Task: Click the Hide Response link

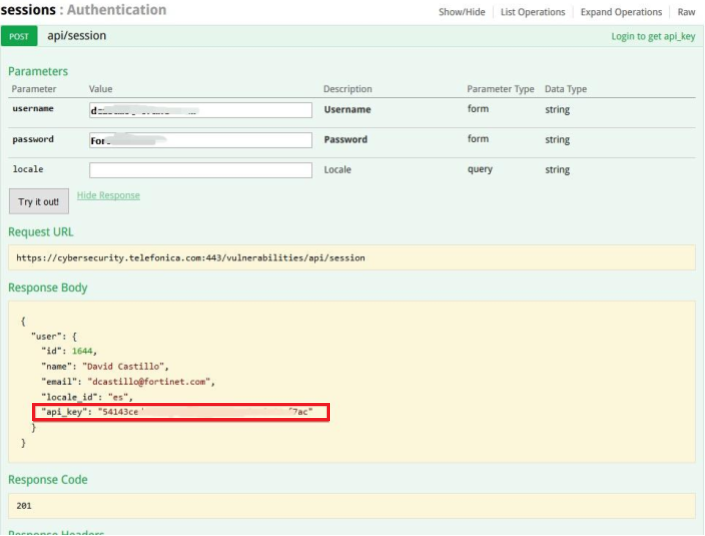Action: 108,196
